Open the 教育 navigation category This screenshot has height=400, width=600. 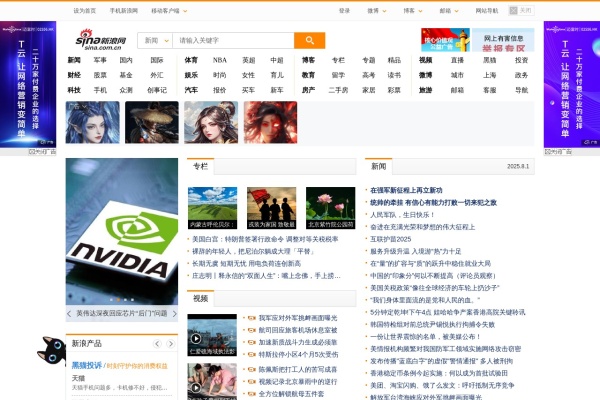tap(308, 75)
